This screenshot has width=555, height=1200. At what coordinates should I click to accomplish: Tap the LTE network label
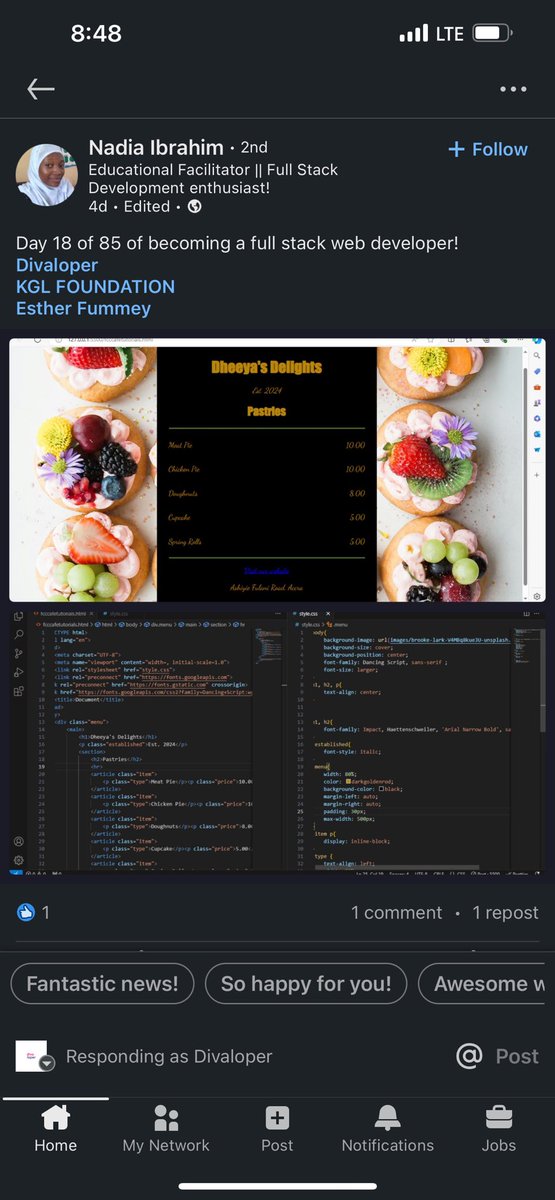click(449, 34)
